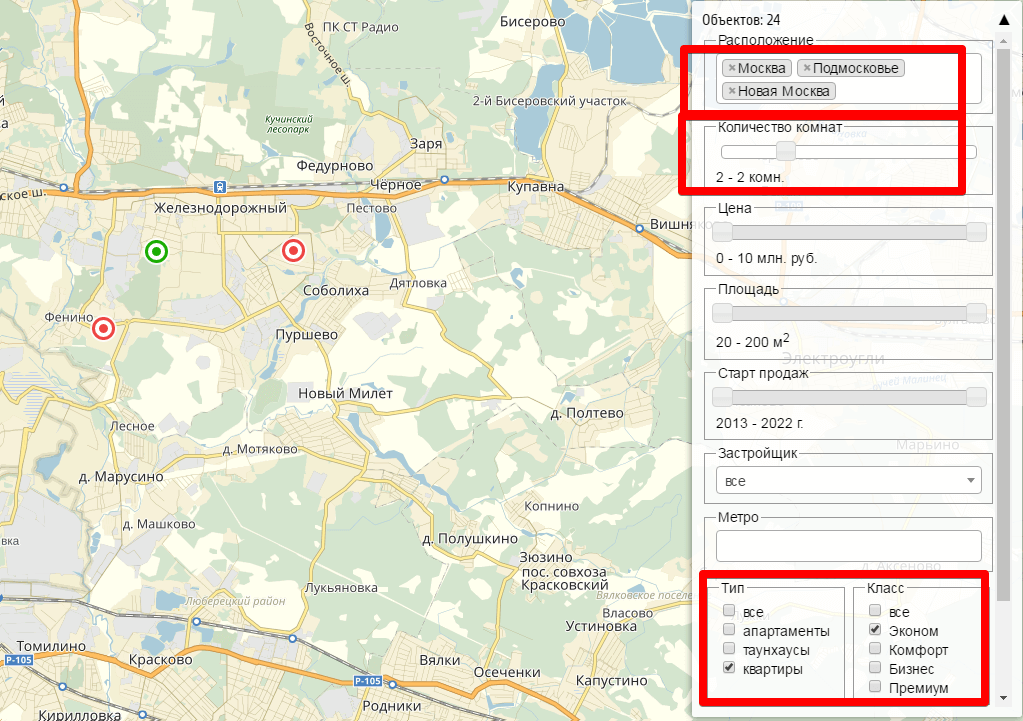This screenshot has width=1023, height=721.
Task: Click the Метро input field
Action: tap(848, 546)
